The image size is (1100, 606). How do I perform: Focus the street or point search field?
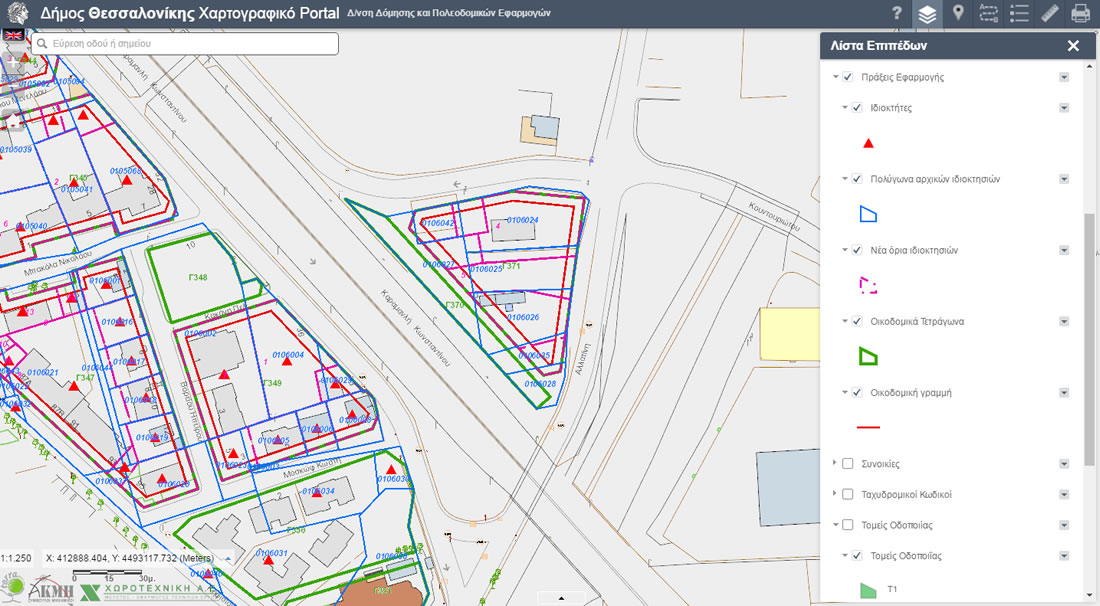click(x=185, y=43)
